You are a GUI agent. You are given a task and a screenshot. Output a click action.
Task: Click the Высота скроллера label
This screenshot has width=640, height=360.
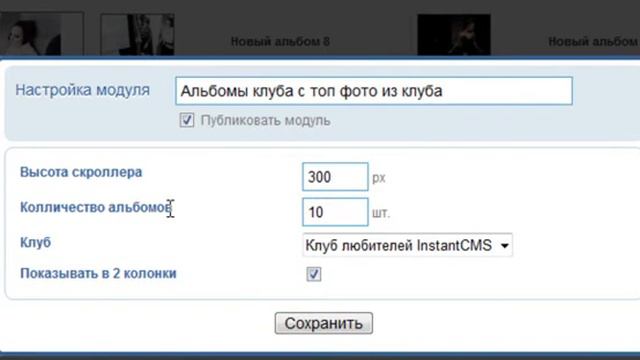click(x=81, y=172)
